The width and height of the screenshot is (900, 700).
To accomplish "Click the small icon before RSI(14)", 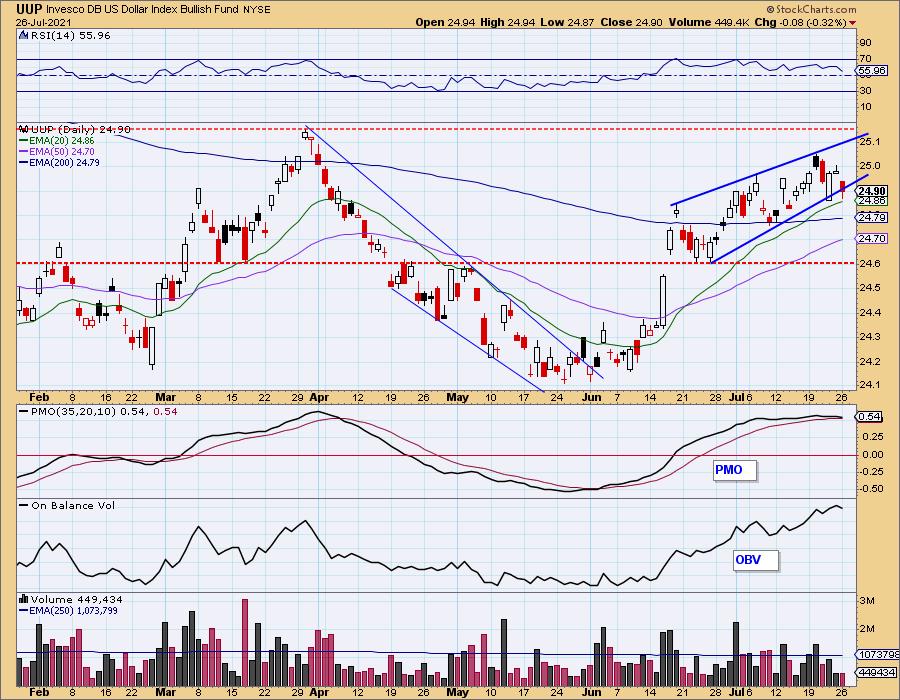I will coord(24,36).
